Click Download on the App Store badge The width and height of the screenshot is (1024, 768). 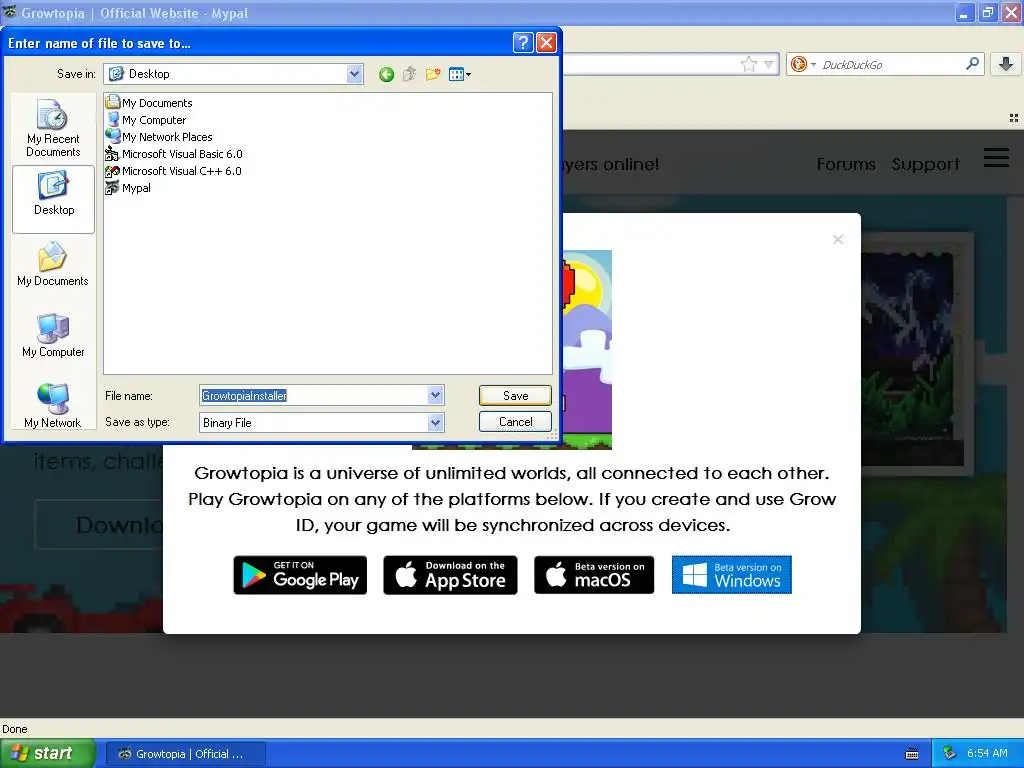[451, 575]
